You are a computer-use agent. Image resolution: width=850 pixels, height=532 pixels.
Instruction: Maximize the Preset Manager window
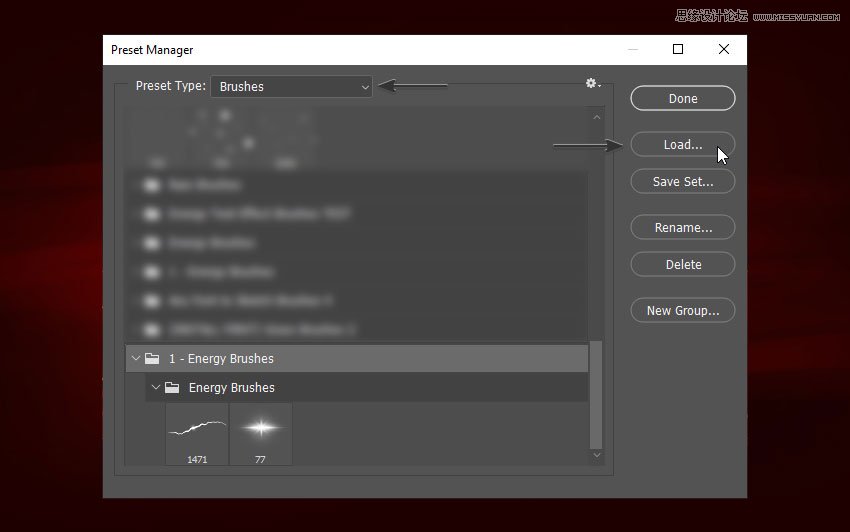(x=678, y=50)
